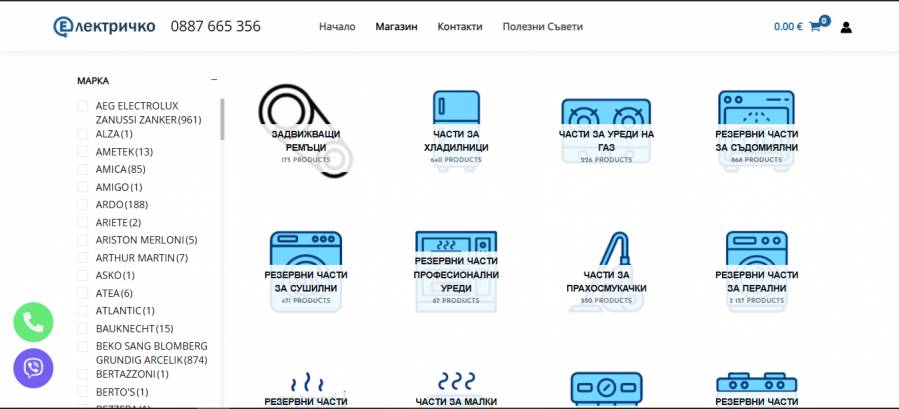899x409 pixels.
Task: Go to the Начало menu item
Action: pos(337,27)
